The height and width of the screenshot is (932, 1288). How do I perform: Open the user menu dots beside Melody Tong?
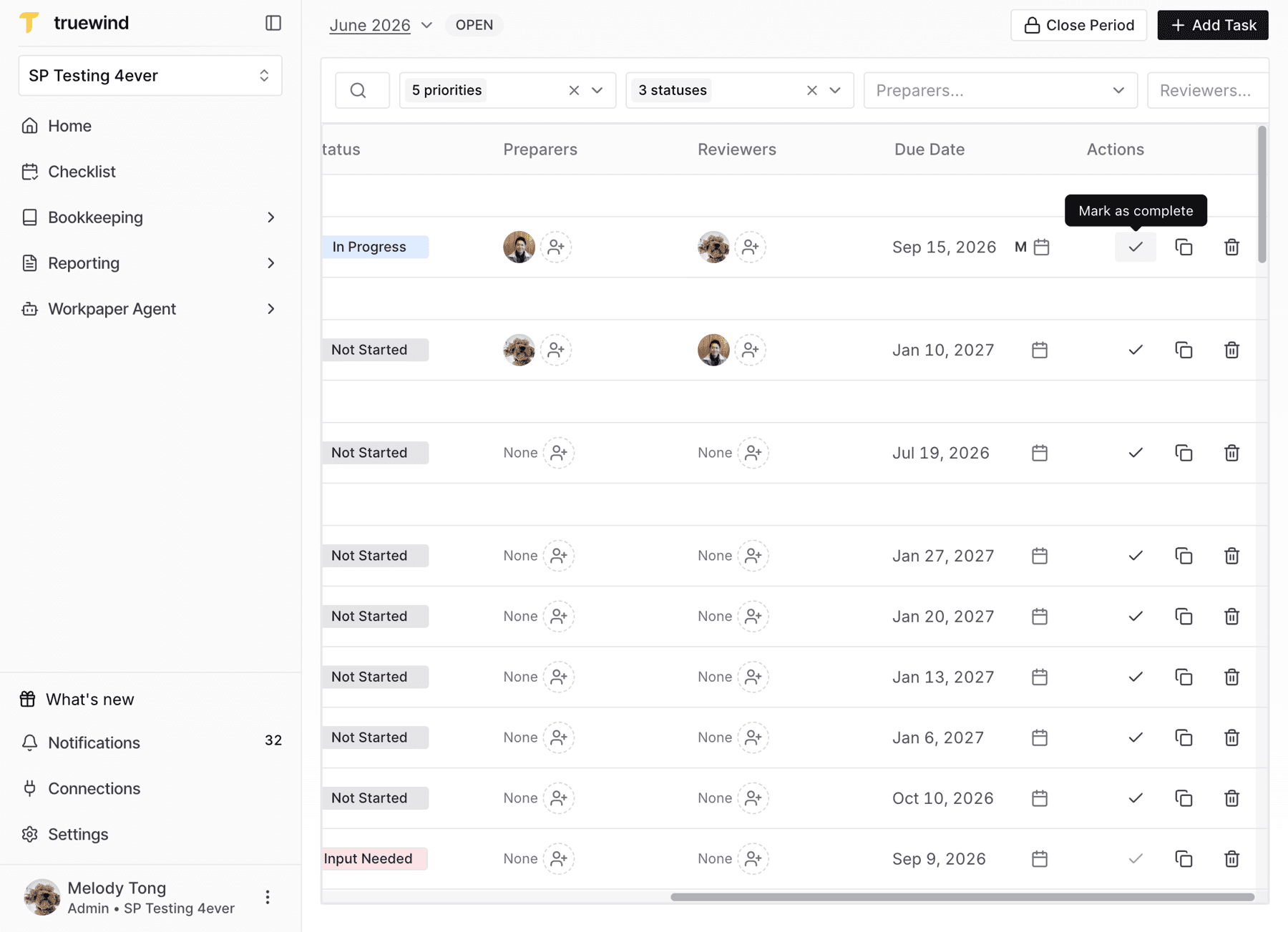click(268, 897)
